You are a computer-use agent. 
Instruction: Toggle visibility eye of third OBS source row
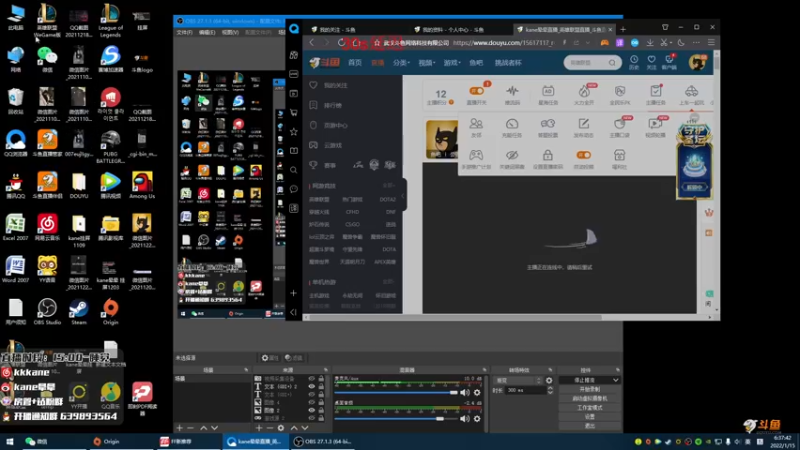click(312, 394)
